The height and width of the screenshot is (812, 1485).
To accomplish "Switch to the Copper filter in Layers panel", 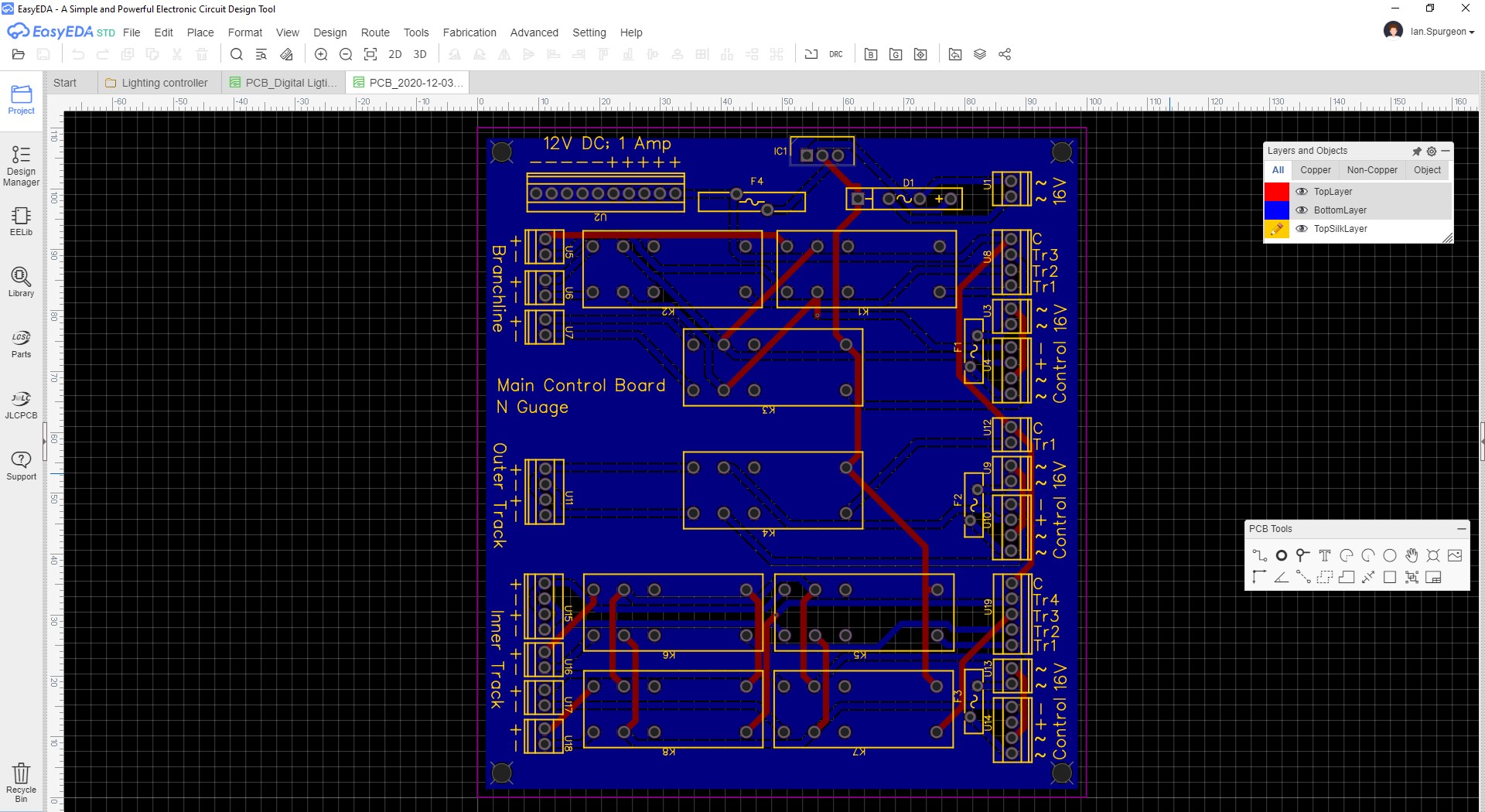I will 1316,170.
